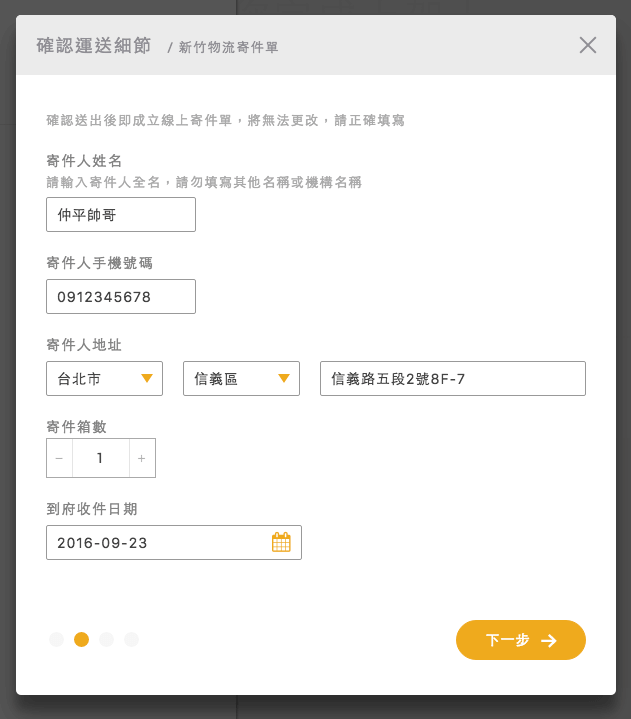Expand the 信義區 district dropdown
631x719 pixels.
coord(241,378)
